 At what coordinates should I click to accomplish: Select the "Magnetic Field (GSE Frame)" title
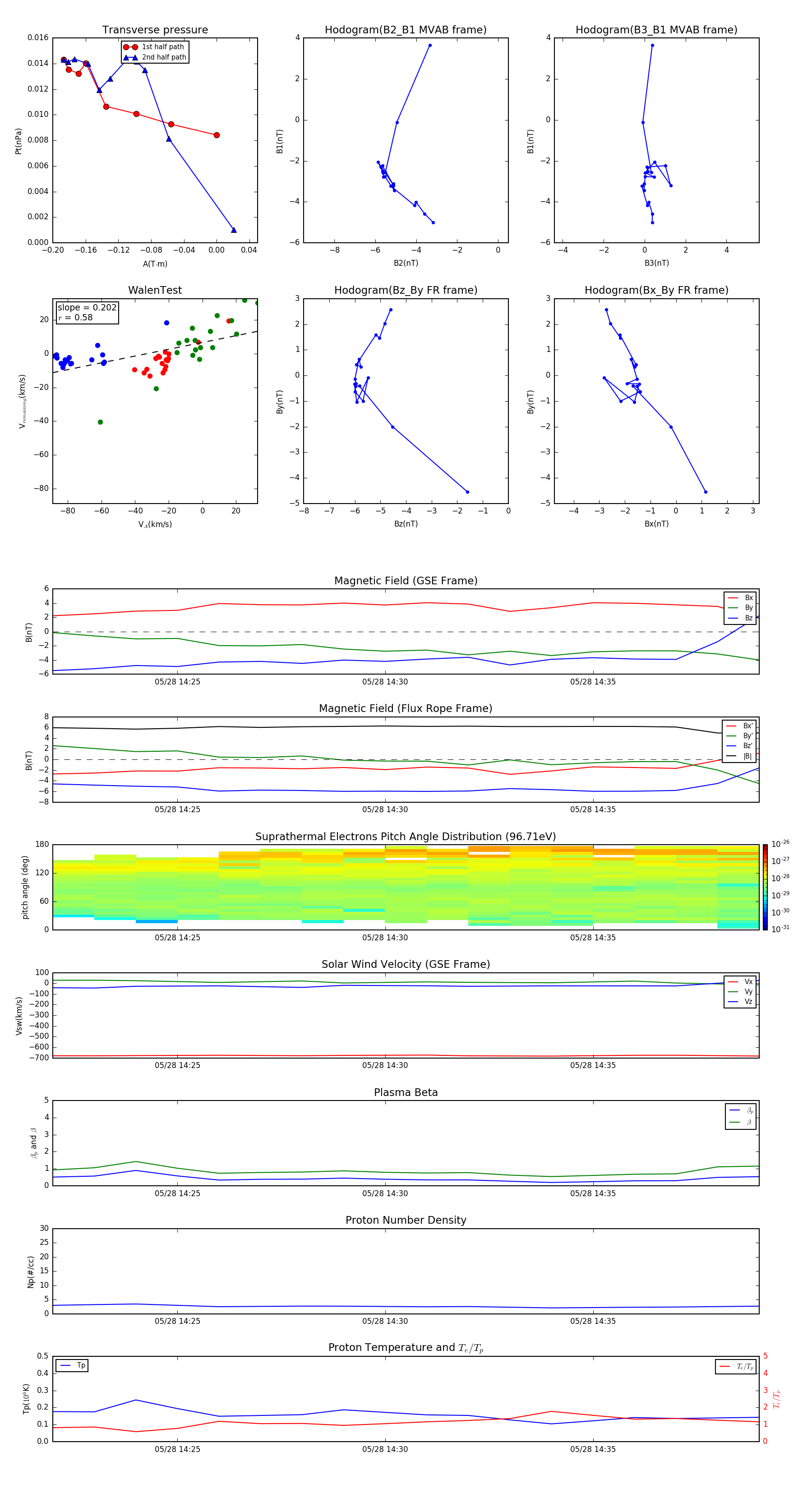[x=406, y=581]
